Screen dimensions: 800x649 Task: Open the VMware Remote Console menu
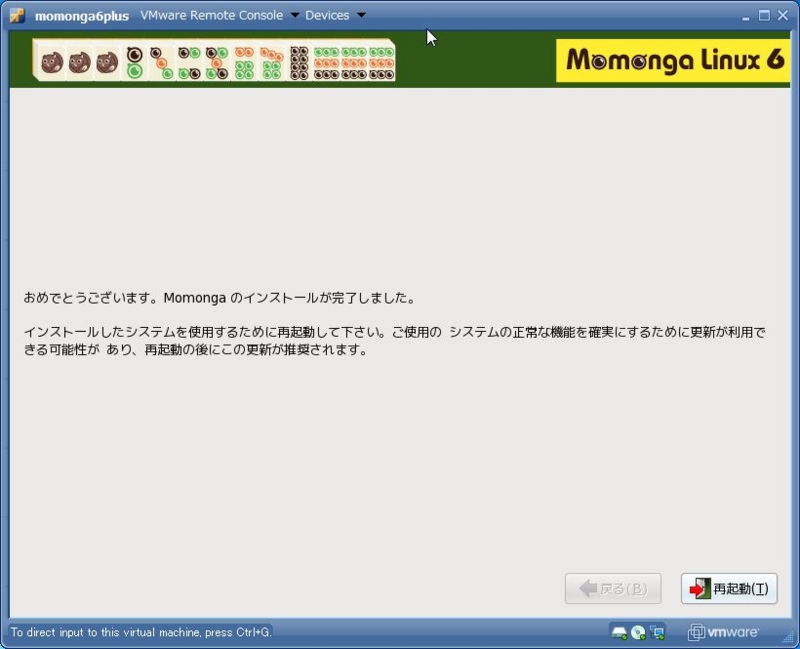(211, 15)
